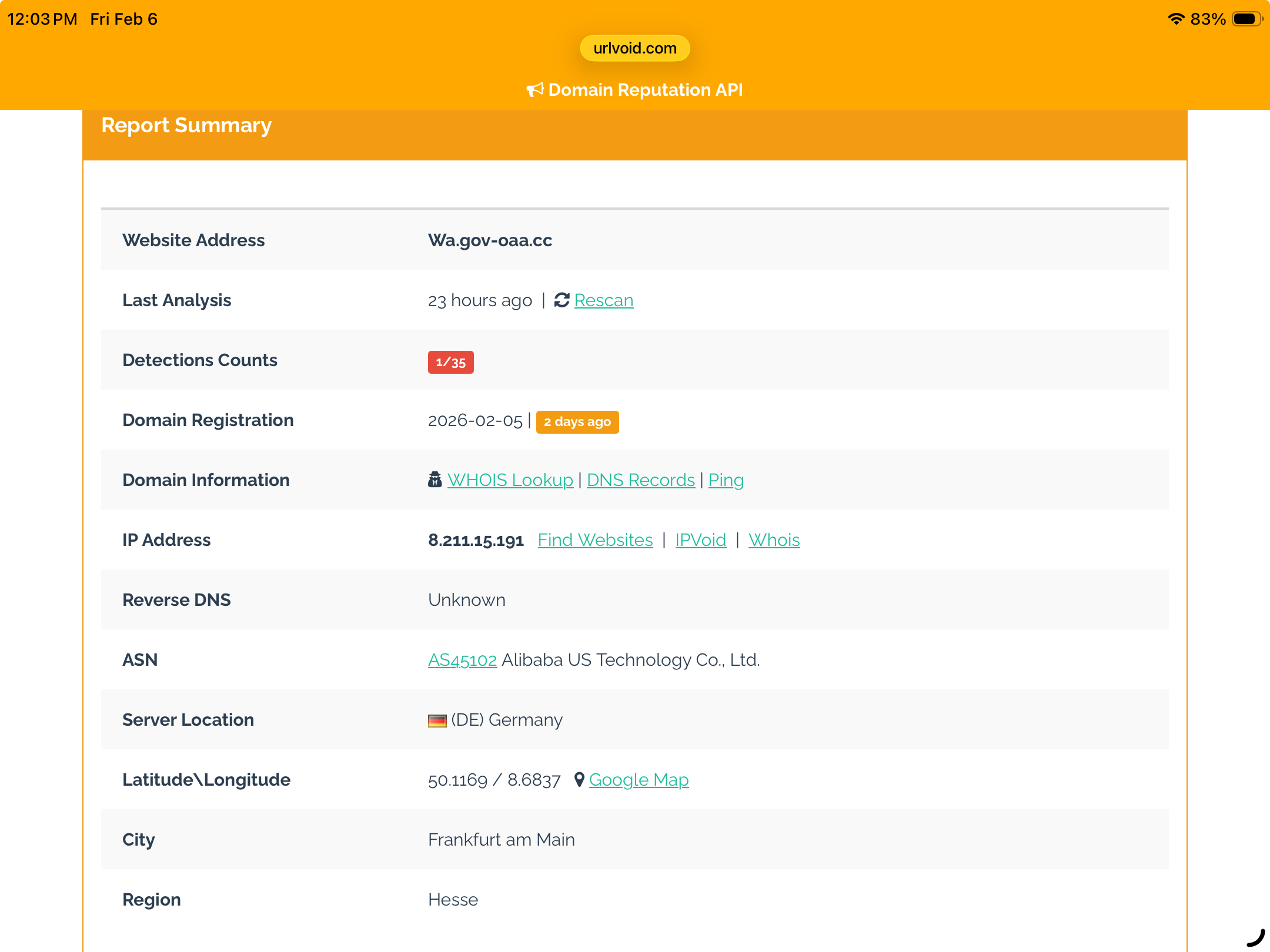Open the IPVoid link
This screenshot has height=952, width=1270.
point(700,540)
